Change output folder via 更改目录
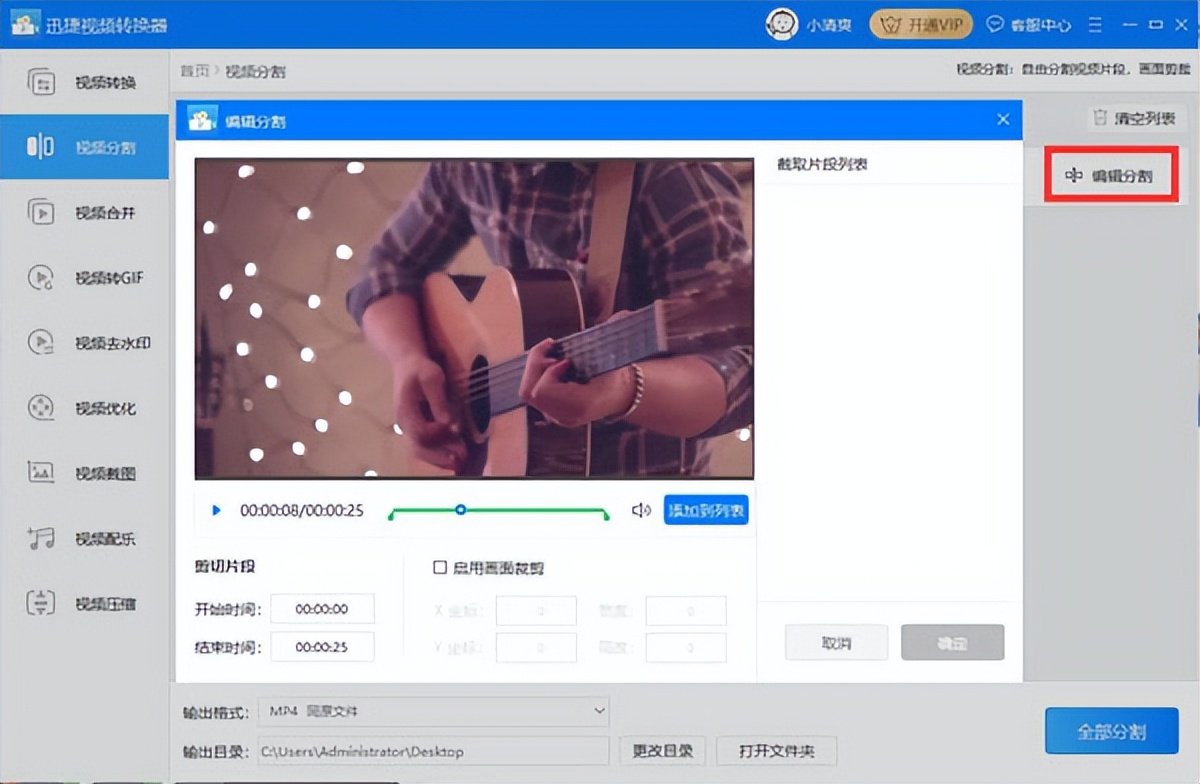1200x784 pixels. [x=662, y=750]
